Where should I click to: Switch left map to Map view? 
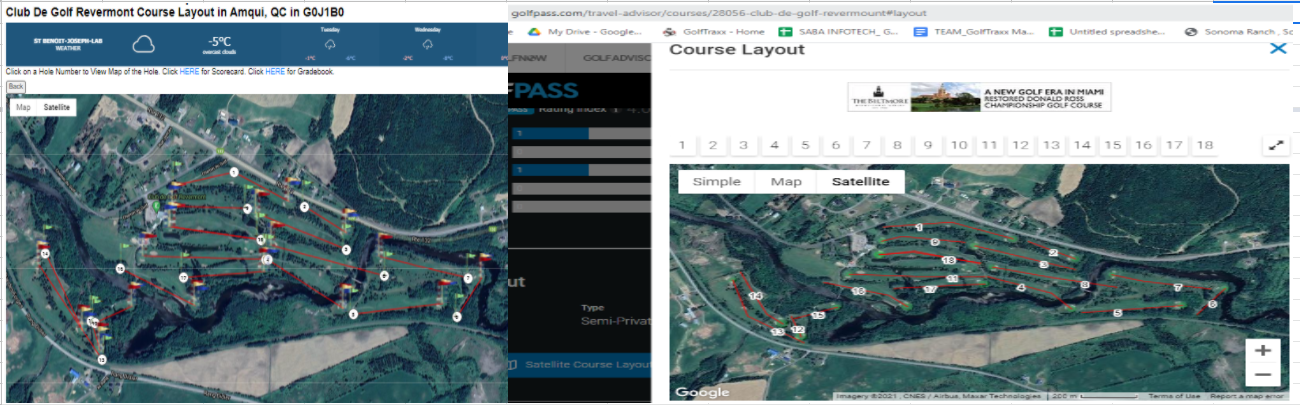coord(23,107)
